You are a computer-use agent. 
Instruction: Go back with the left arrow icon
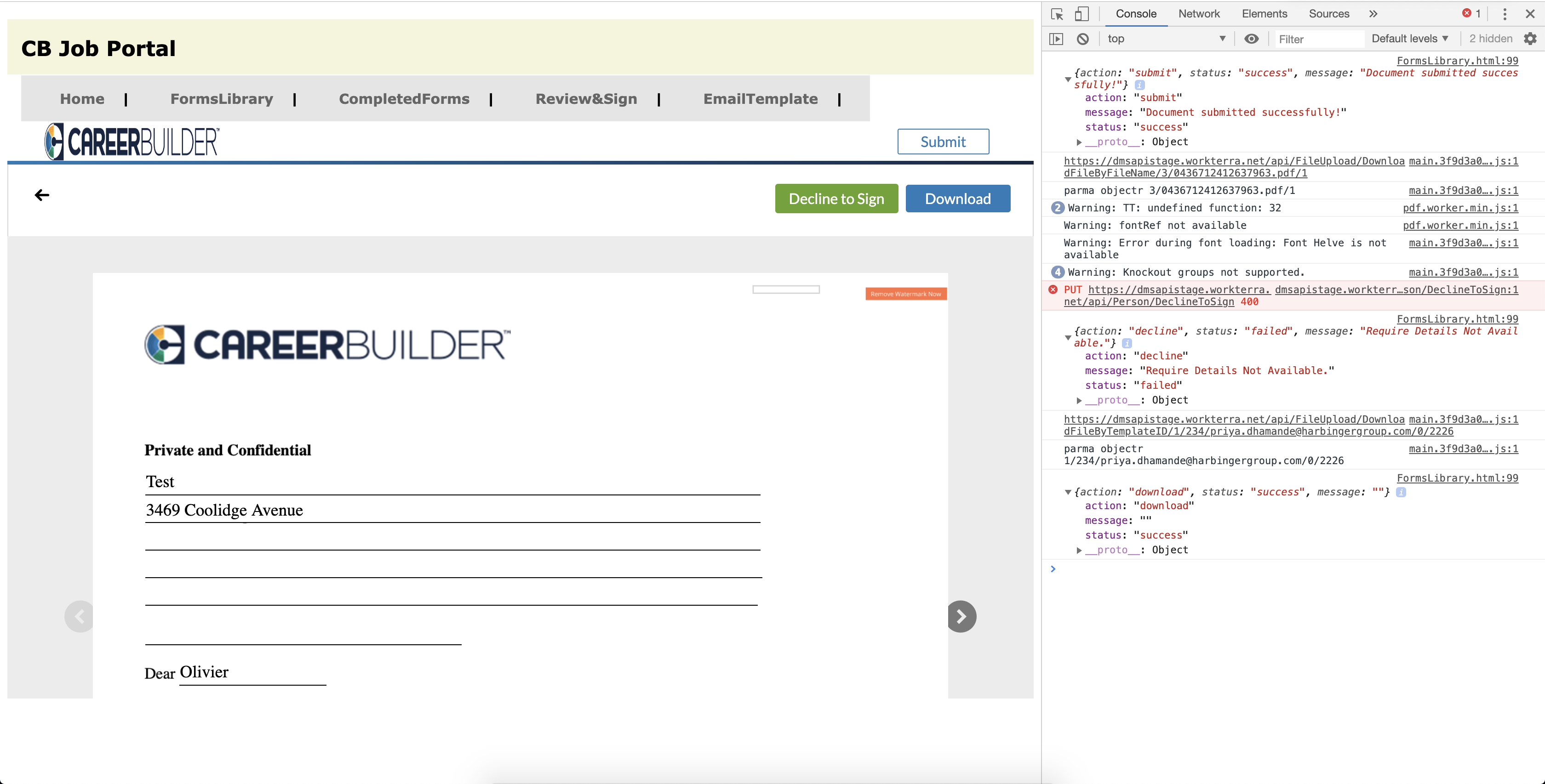42,195
